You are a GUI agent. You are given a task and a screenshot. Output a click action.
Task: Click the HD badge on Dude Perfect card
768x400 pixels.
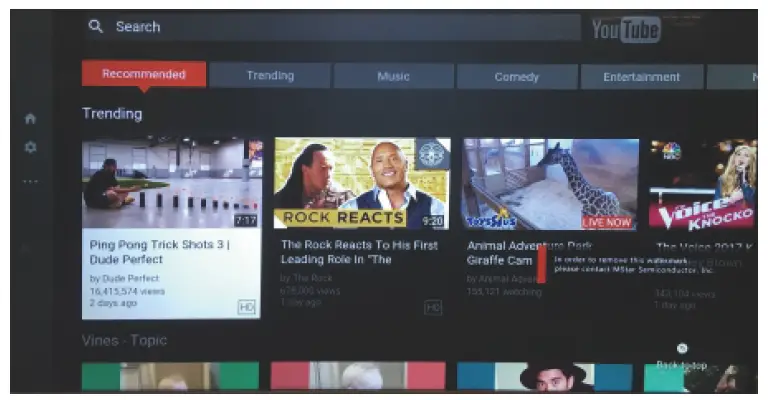click(246, 307)
